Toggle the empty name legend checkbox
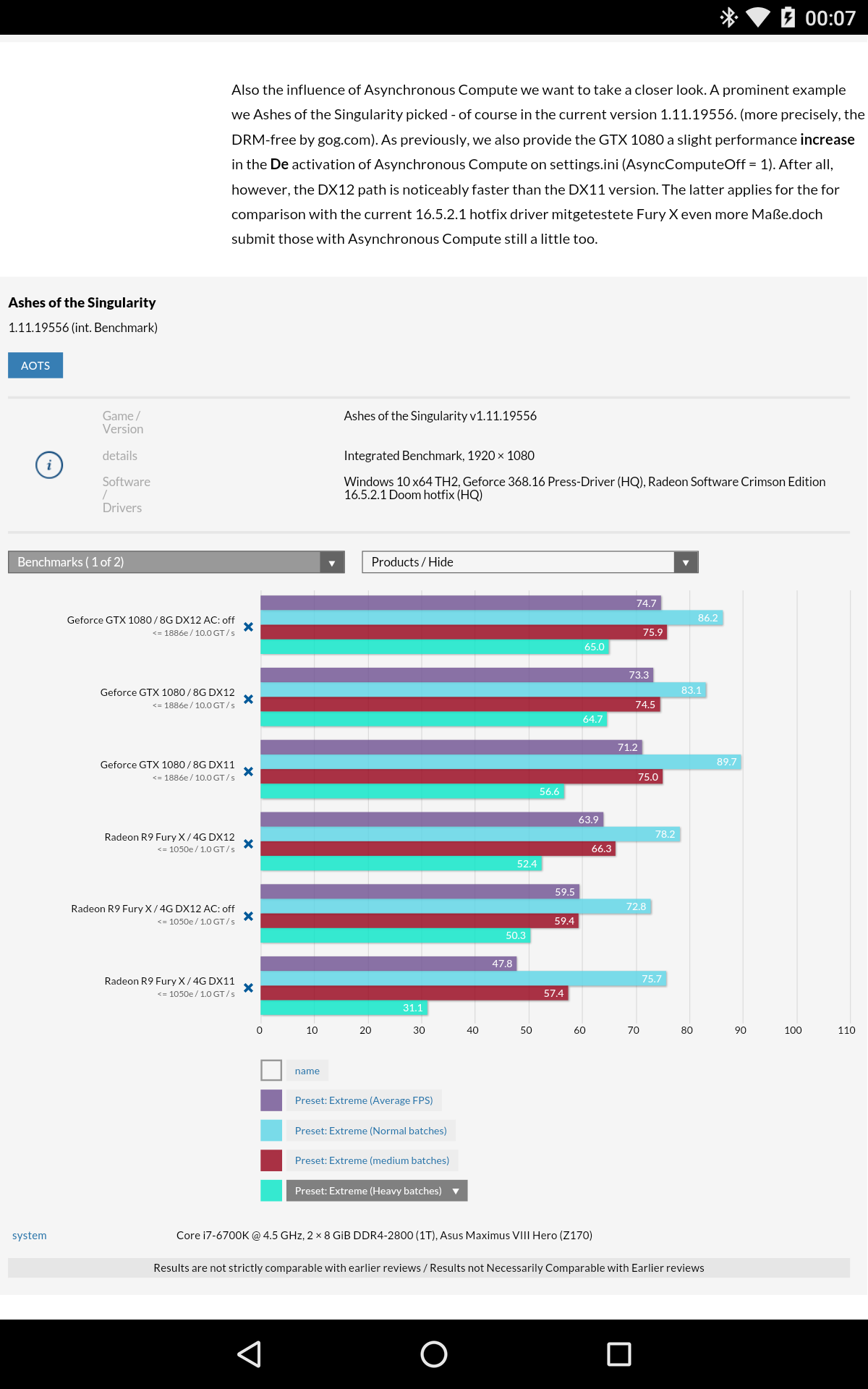Image resolution: width=868 pixels, height=1389 pixels. (x=271, y=1070)
